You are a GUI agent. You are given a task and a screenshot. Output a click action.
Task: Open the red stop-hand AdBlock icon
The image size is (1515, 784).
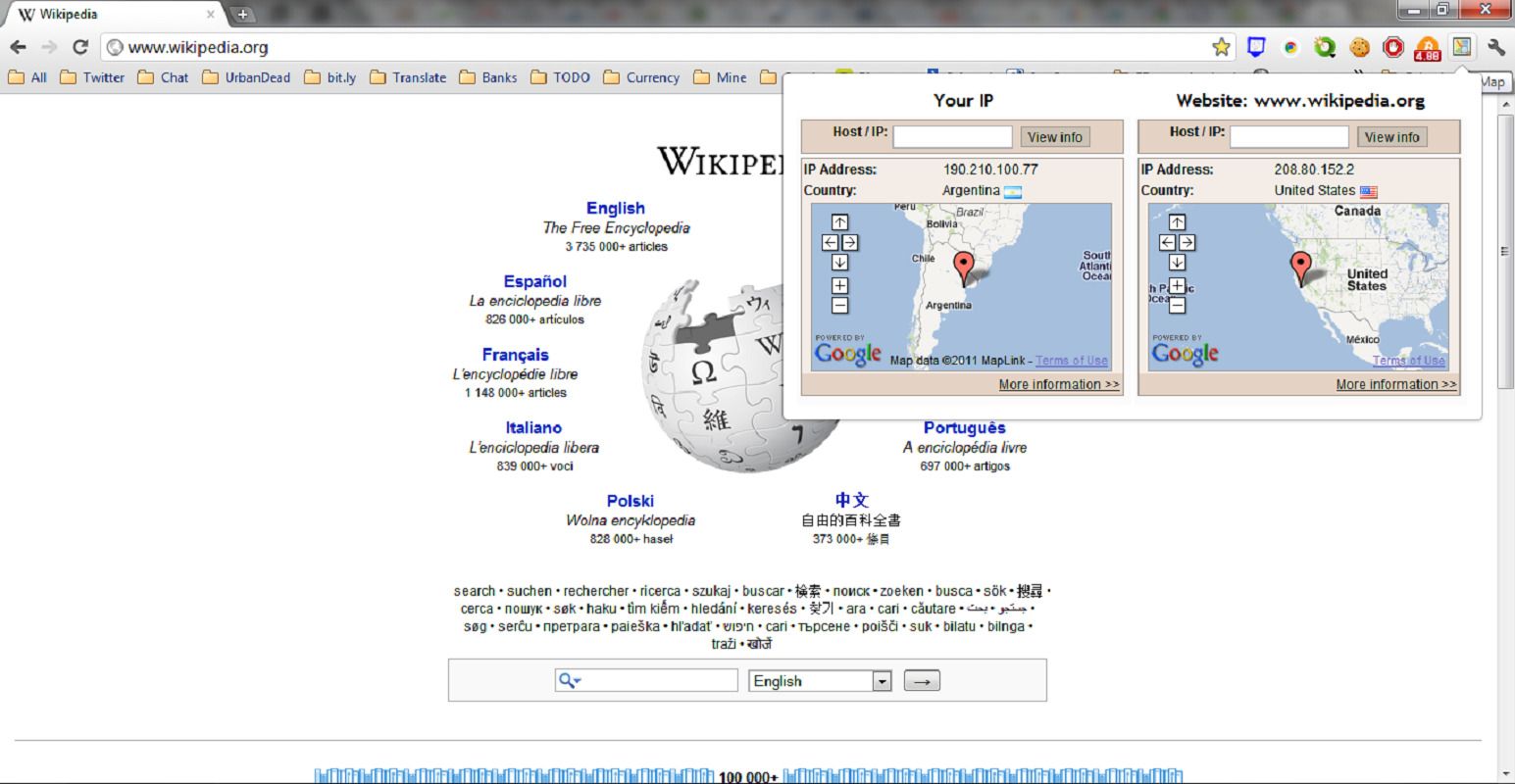[x=1393, y=47]
